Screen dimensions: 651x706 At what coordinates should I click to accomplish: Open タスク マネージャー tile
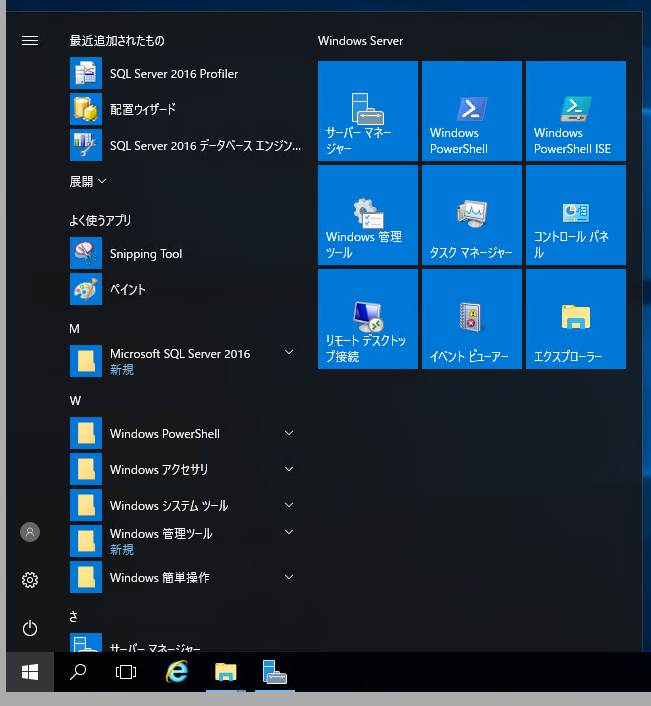pos(472,215)
